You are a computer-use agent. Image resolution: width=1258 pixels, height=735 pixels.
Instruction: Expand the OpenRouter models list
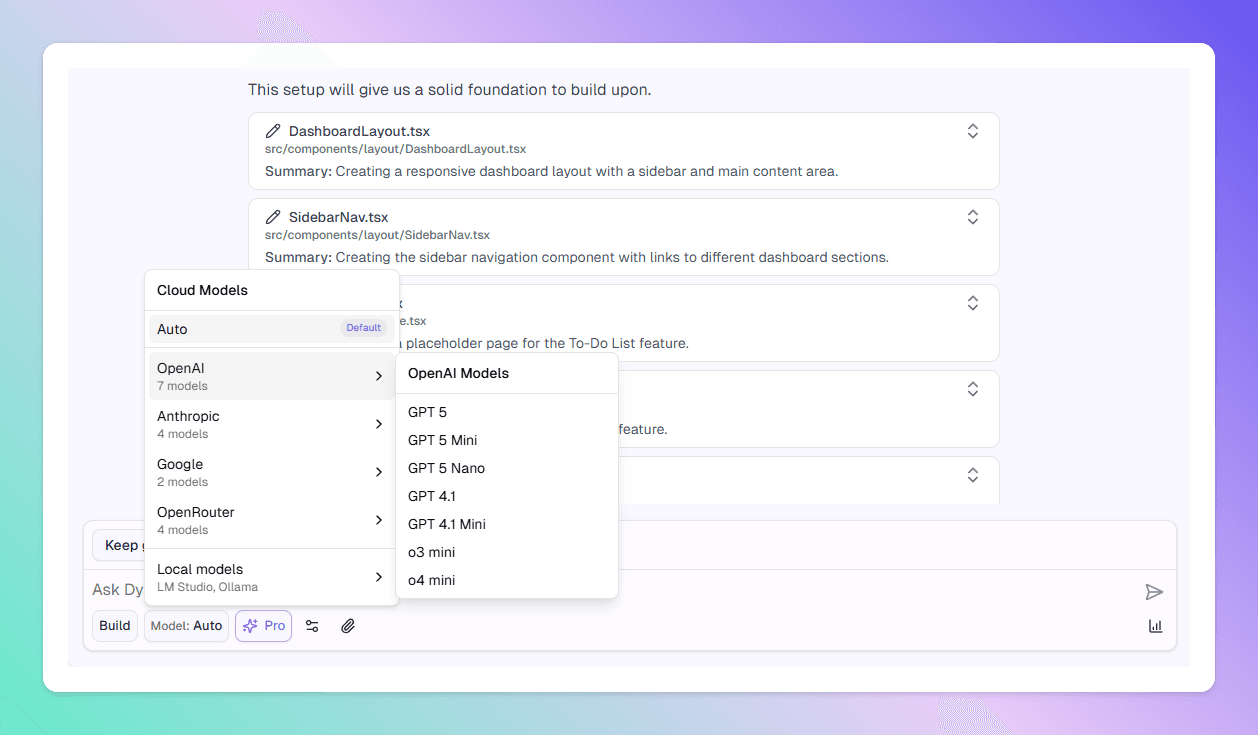click(270, 520)
